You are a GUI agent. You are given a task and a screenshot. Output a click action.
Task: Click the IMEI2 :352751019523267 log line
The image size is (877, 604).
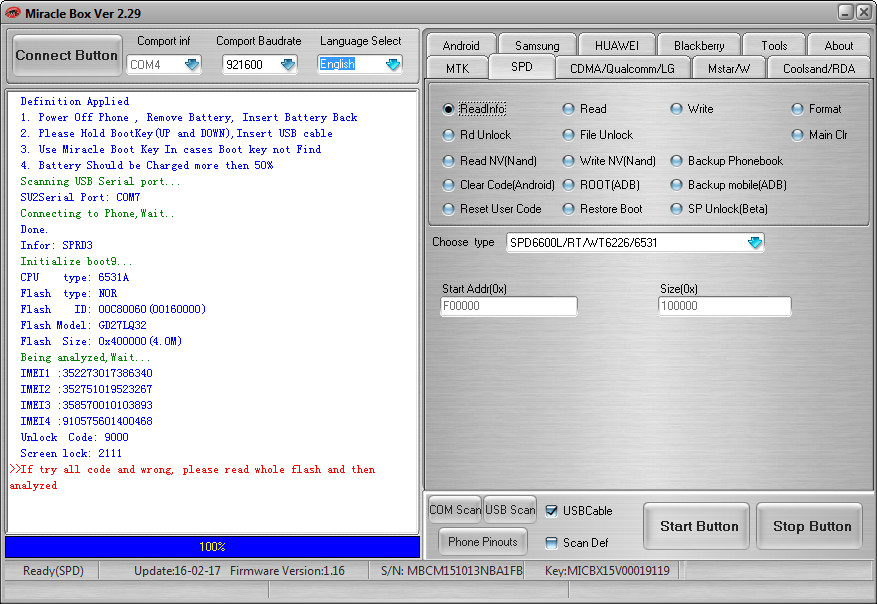click(86, 389)
